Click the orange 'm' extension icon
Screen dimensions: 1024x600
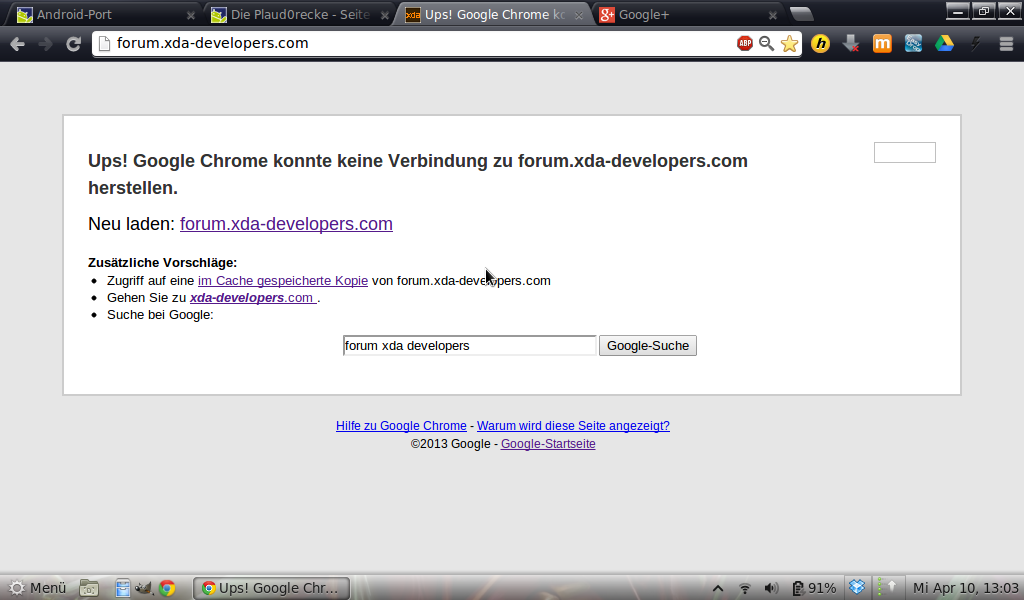pos(882,43)
